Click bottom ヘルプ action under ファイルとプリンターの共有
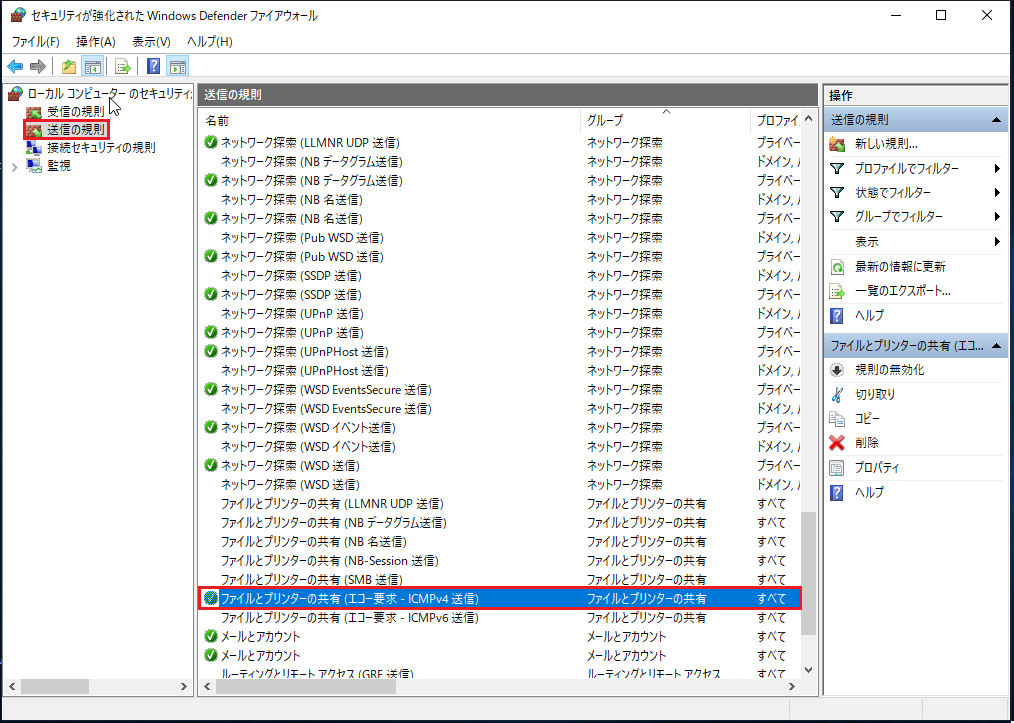The image size is (1014, 723). [x=869, y=492]
